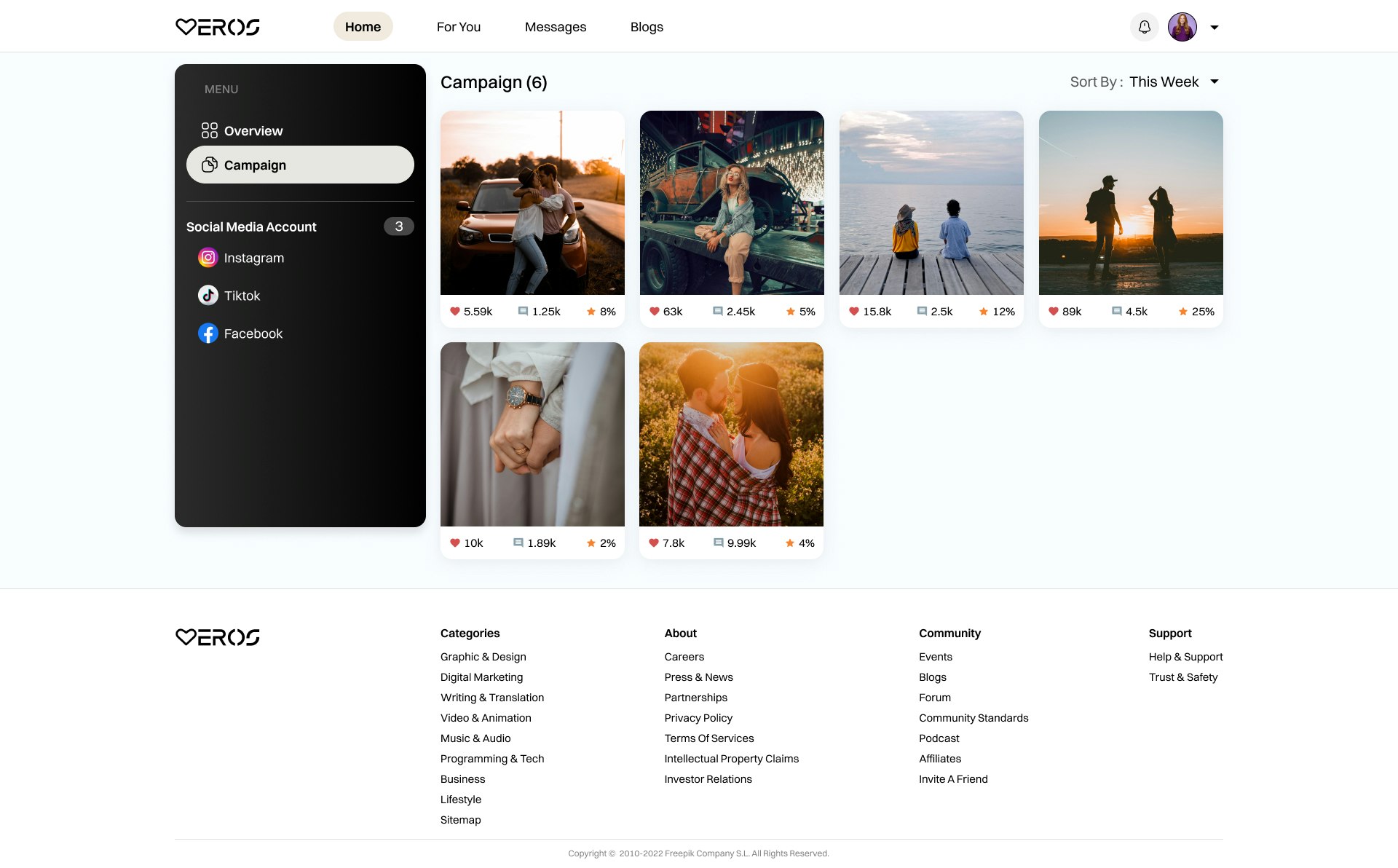Click the Overview grid icon
This screenshot has height=868, width=1398.
[210, 130]
